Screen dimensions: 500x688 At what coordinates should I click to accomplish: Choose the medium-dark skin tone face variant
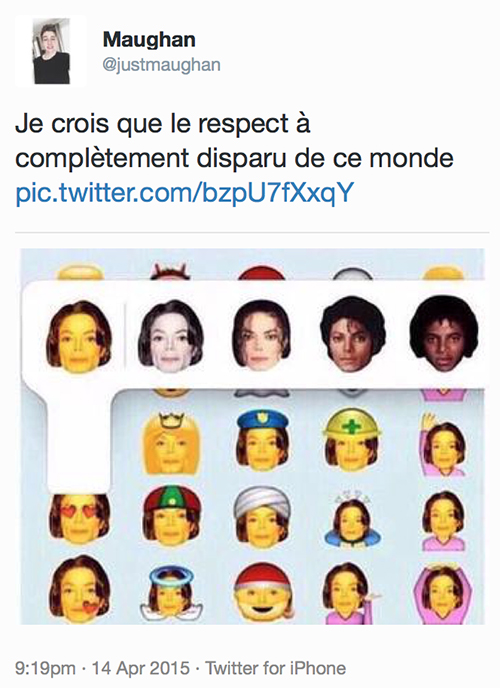[x=353, y=334]
